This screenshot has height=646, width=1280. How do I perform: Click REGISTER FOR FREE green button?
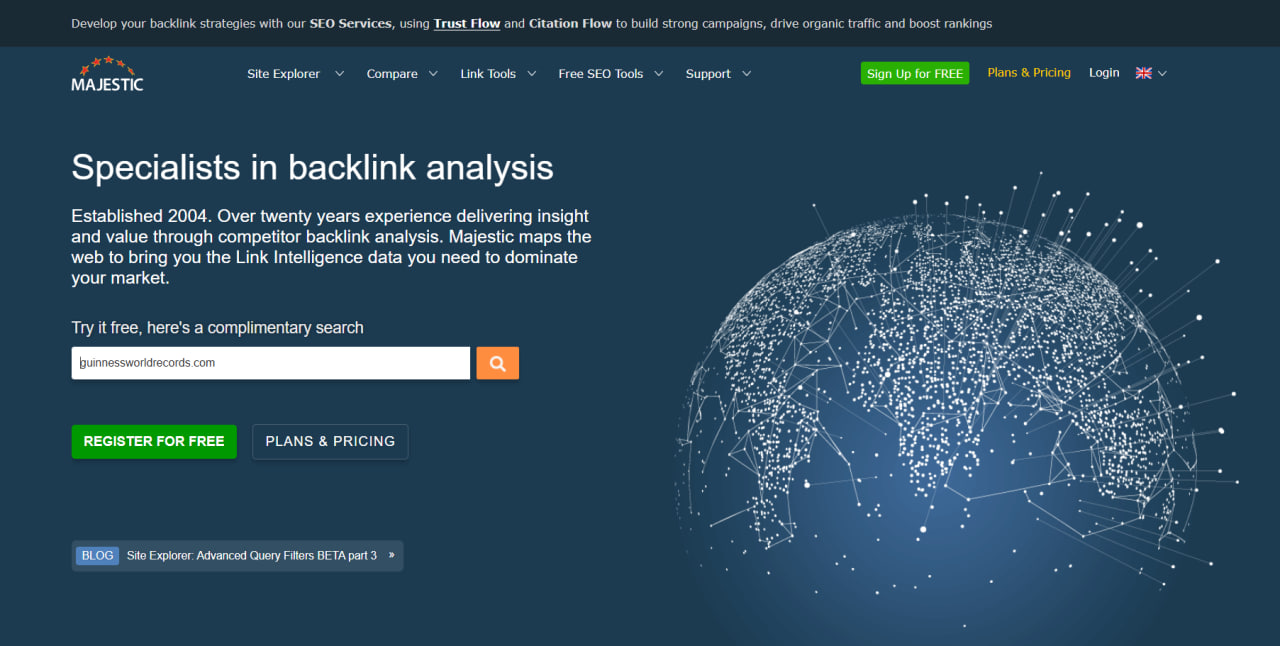pyautogui.click(x=154, y=441)
